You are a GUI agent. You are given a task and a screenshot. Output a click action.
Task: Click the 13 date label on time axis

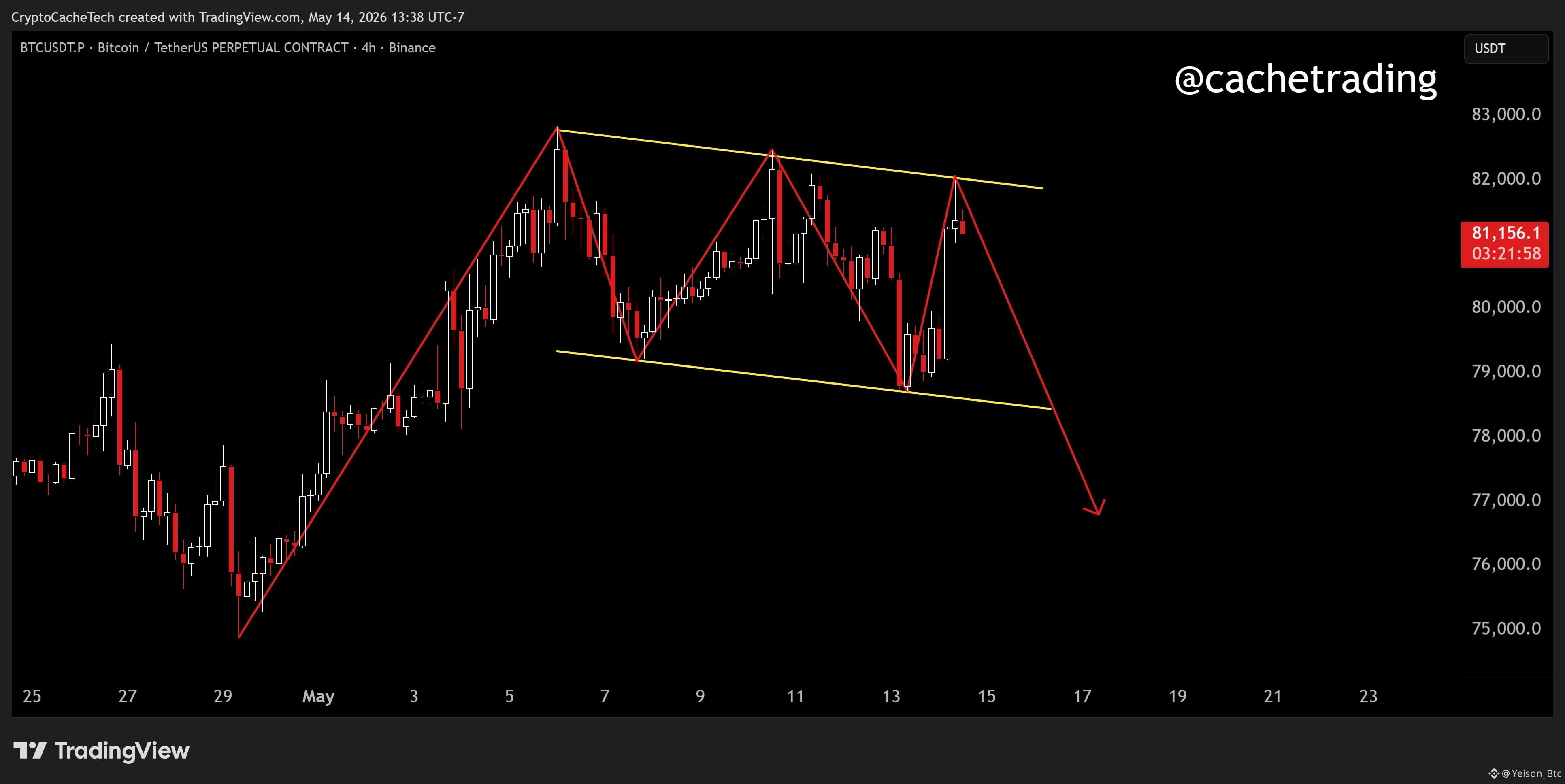pos(891,696)
